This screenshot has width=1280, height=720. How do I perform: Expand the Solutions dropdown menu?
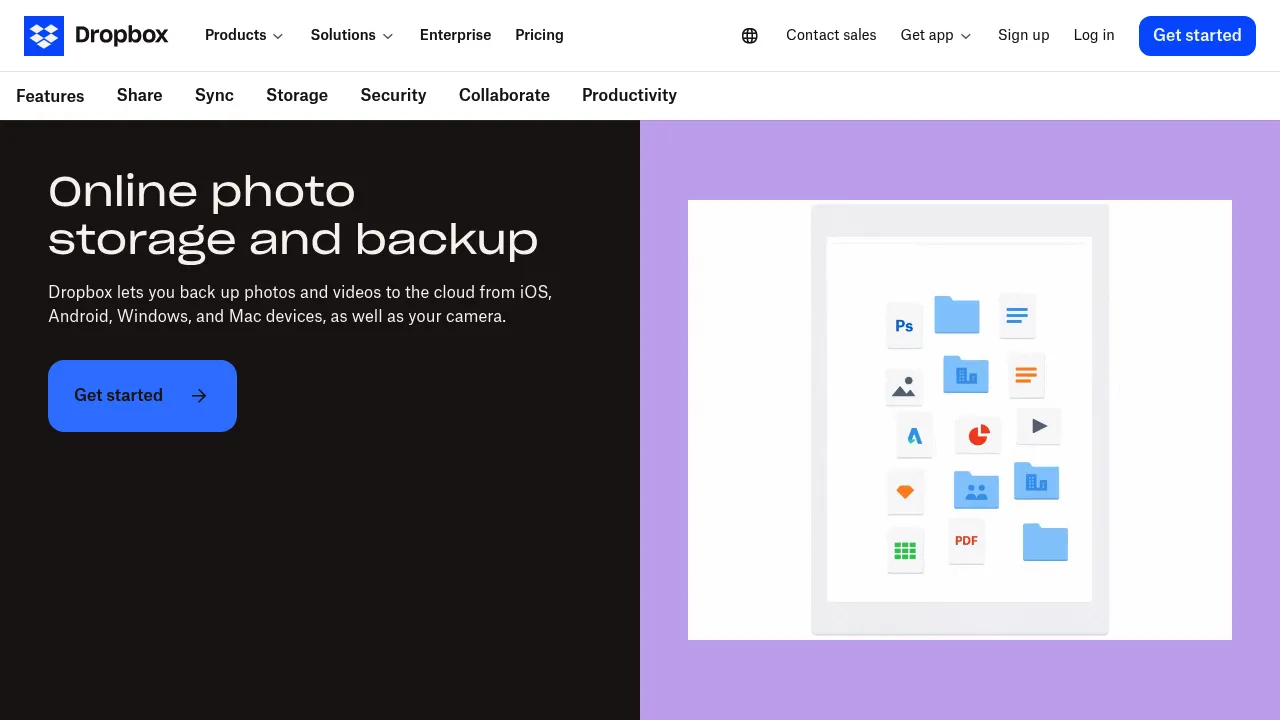point(352,35)
